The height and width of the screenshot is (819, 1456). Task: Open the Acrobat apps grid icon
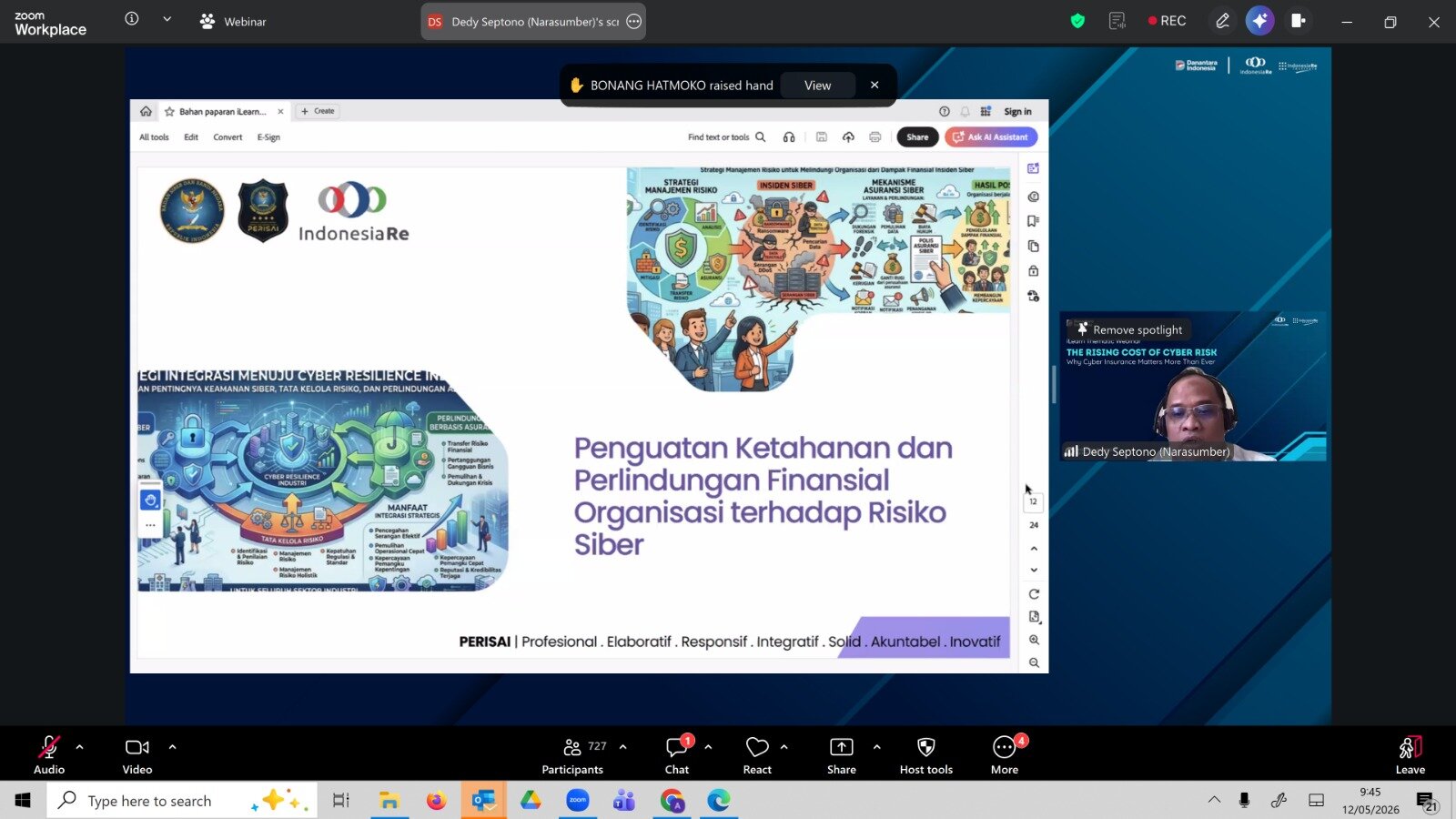tap(986, 112)
